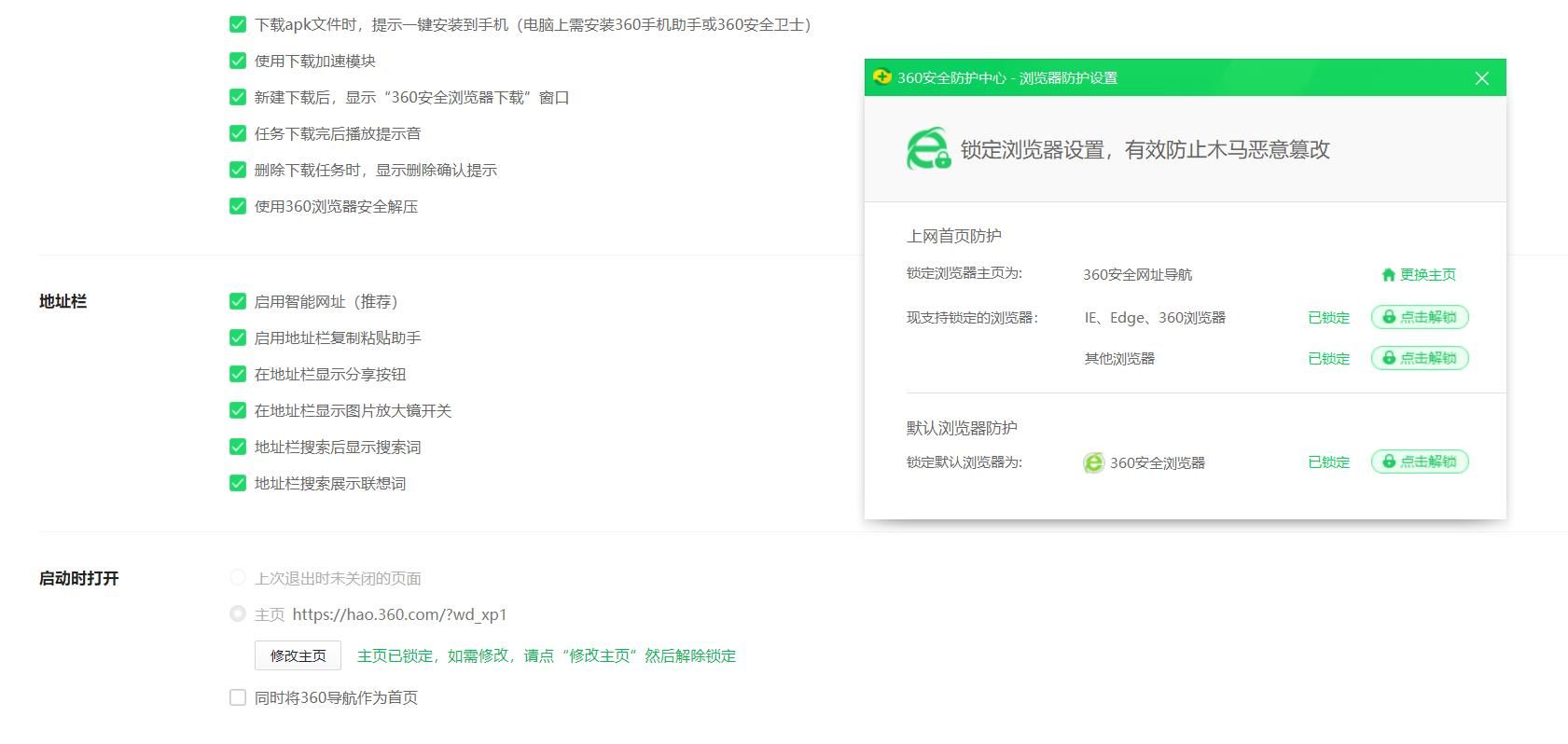Viewport: 1568px width, 744px height.
Task: Disable 启用地址栏复制粘贴助手
Action: tap(238, 338)
